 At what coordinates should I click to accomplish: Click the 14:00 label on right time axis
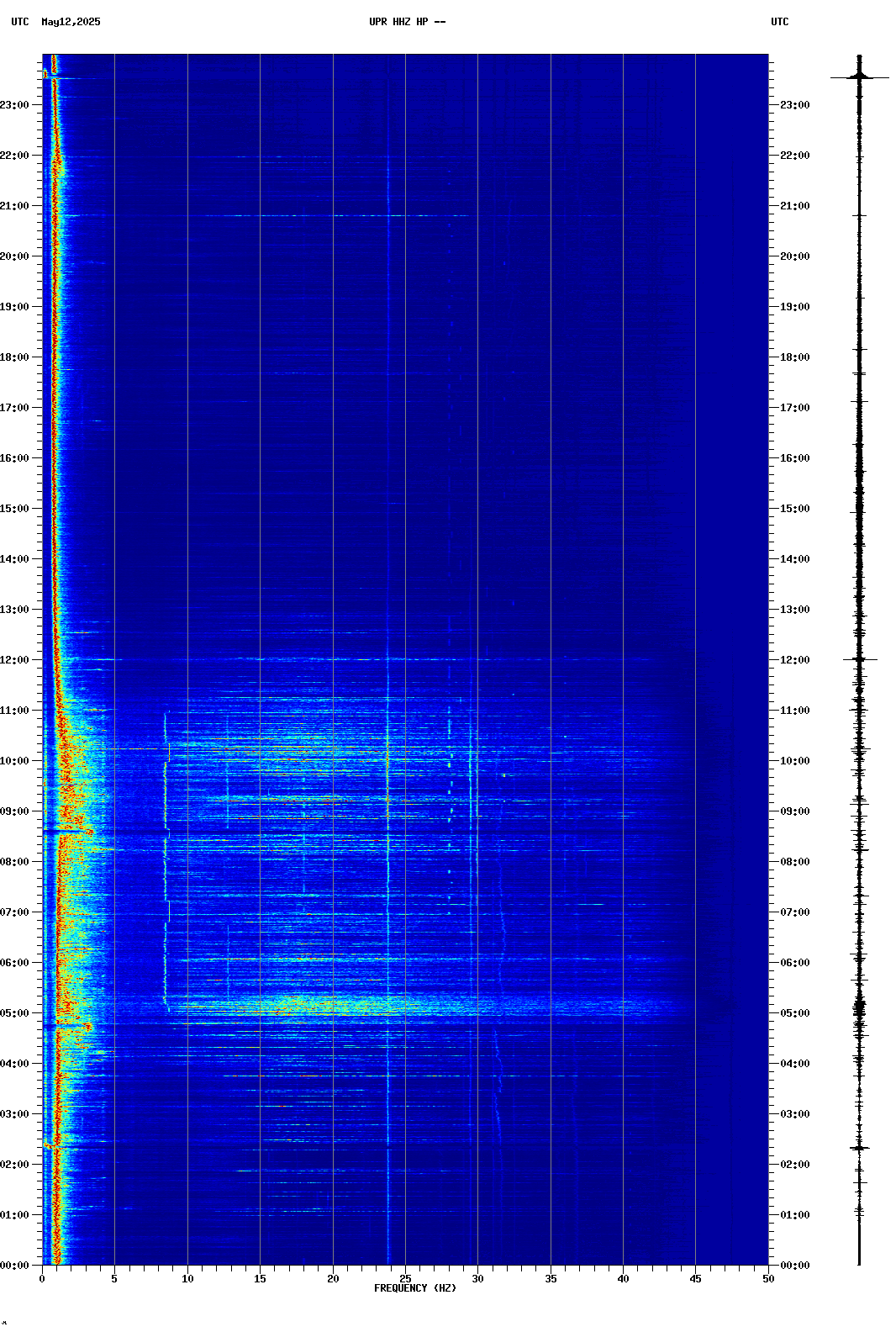point(795,559)
